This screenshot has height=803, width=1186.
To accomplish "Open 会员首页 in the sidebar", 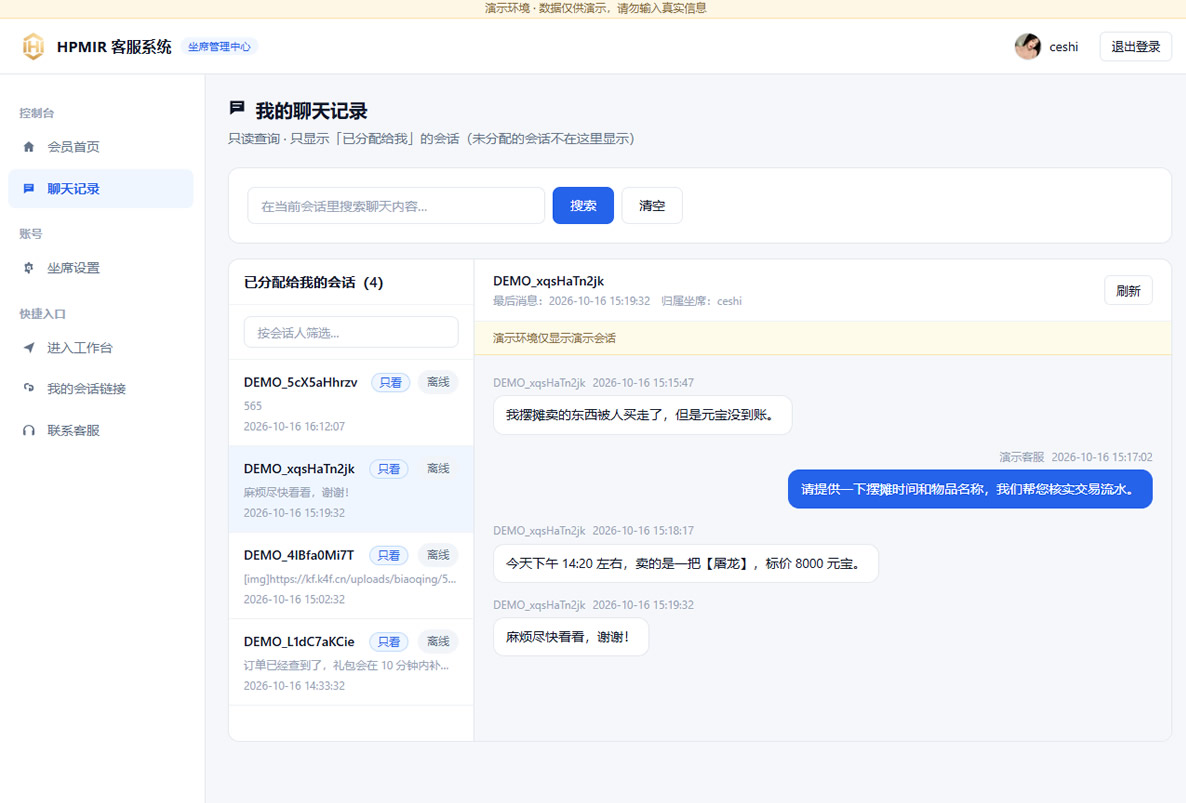I will click(101, 147).
